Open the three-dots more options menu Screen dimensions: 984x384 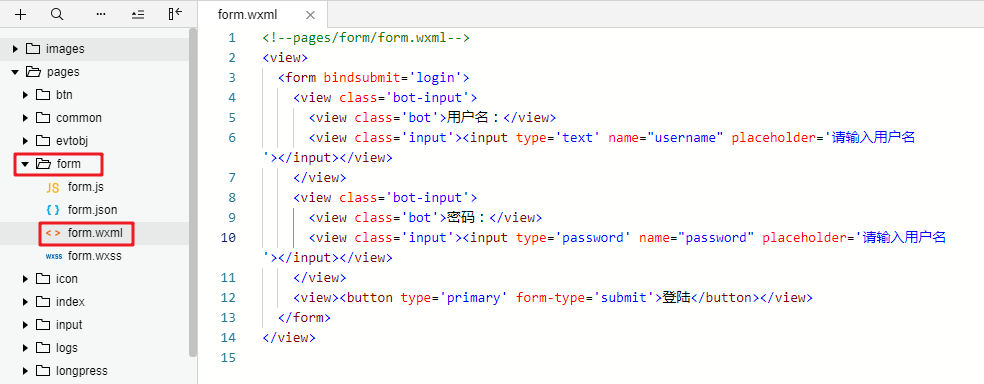100,14
